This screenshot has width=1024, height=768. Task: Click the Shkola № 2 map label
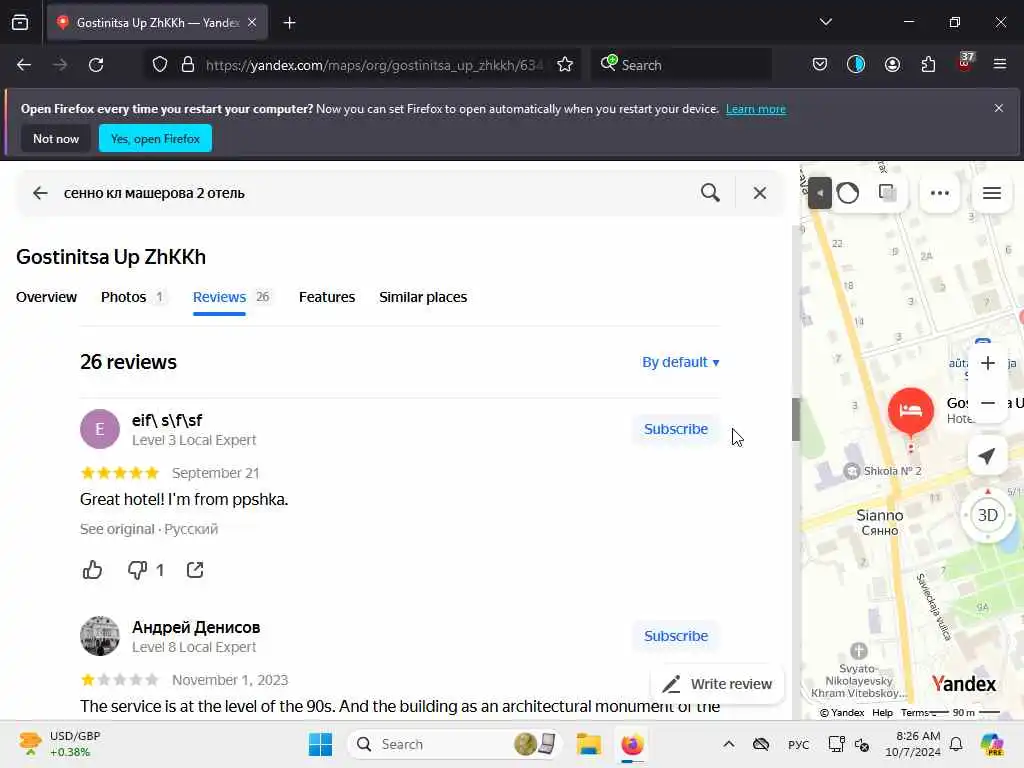click(x=892, y=471)
